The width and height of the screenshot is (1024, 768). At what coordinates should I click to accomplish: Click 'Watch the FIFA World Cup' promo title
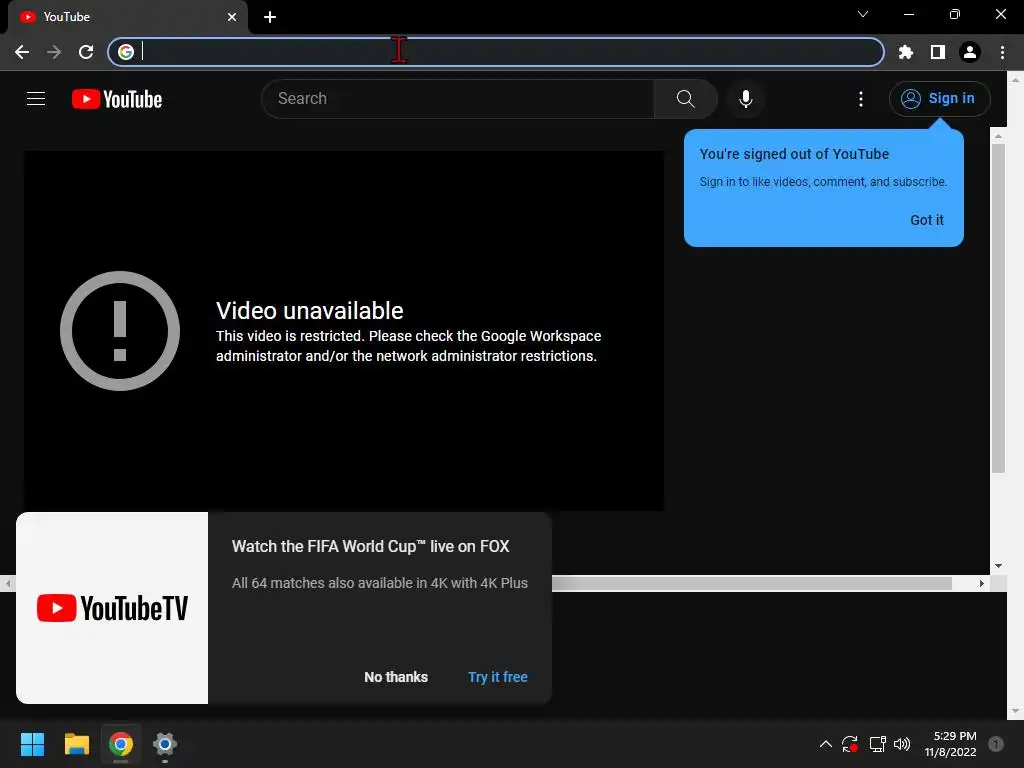[x=370, y=547]
